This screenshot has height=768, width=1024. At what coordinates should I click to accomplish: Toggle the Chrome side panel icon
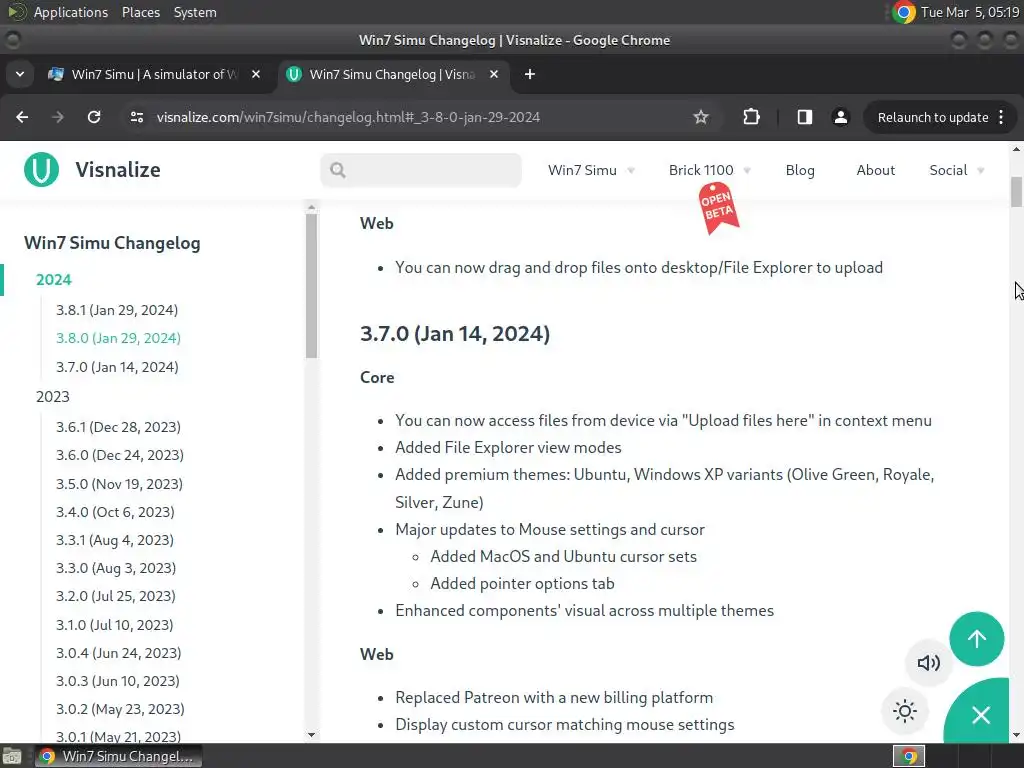(805, 117)
